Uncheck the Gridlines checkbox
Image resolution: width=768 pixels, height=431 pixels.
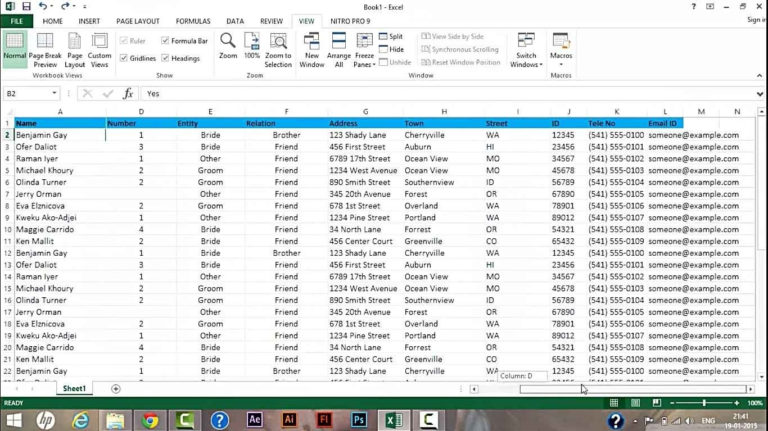tap(124, 58)
